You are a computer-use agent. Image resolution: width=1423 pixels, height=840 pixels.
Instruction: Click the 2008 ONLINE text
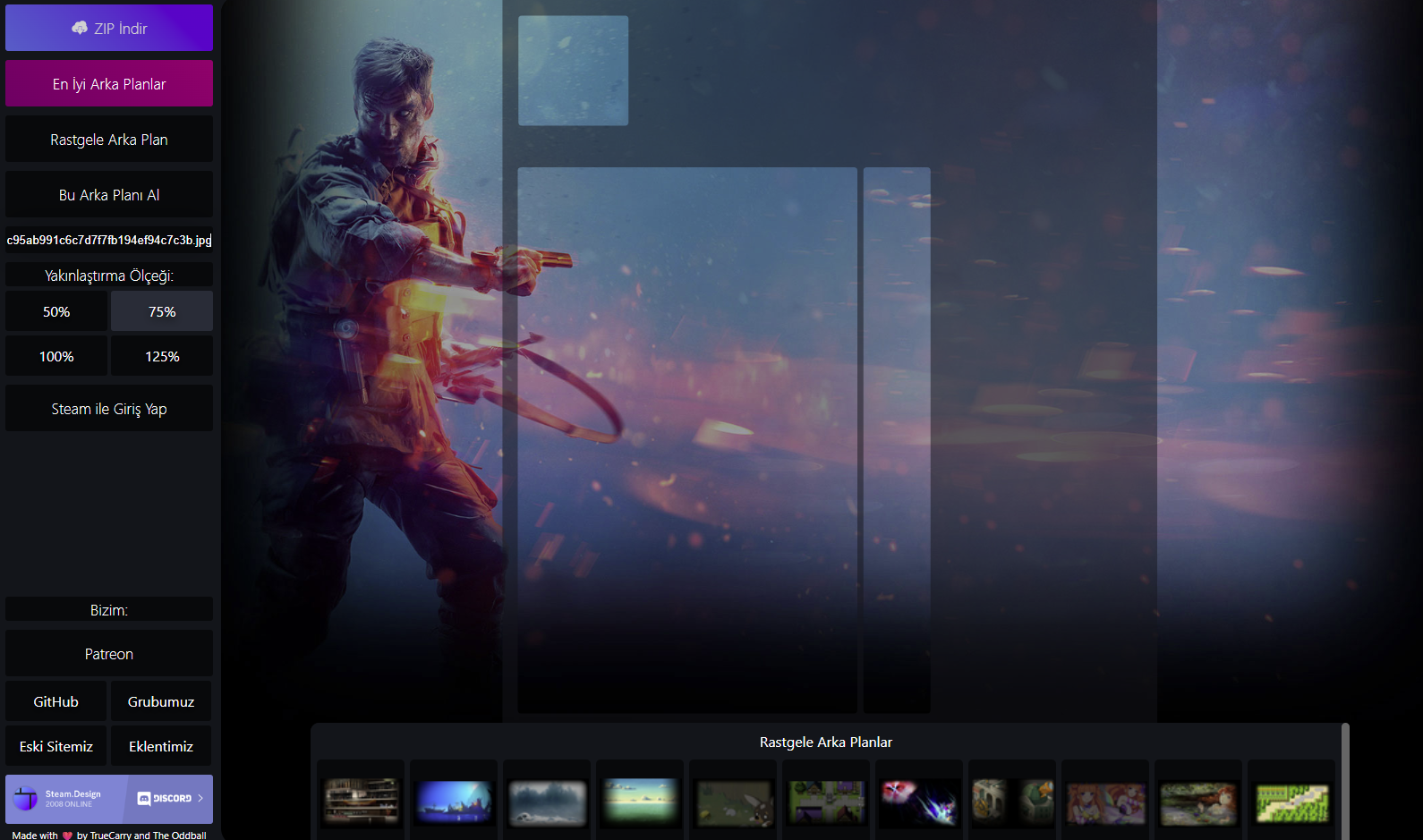point(69,804)
